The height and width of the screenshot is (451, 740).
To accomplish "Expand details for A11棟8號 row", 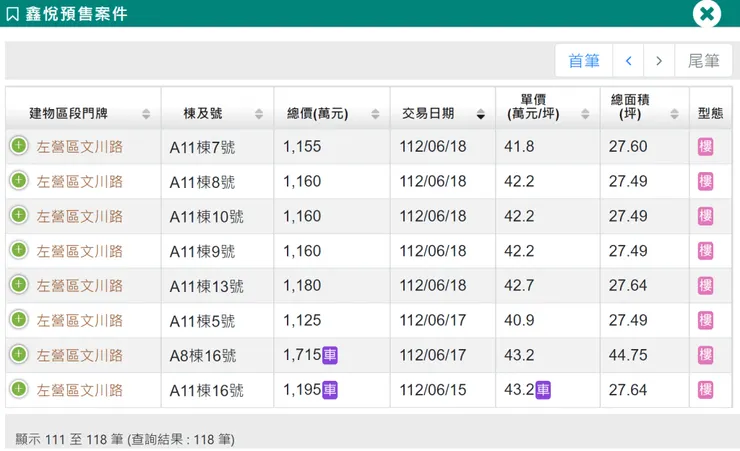I will 19,181.
